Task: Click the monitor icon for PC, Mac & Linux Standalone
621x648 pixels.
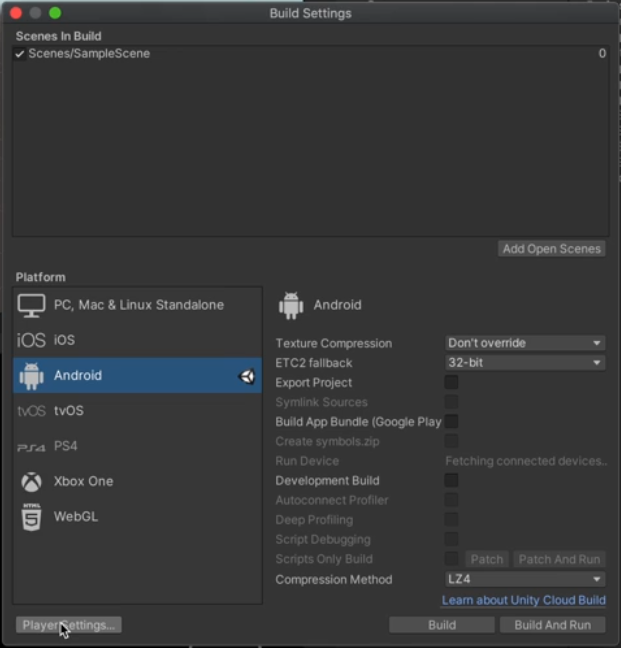Action: 31,305
